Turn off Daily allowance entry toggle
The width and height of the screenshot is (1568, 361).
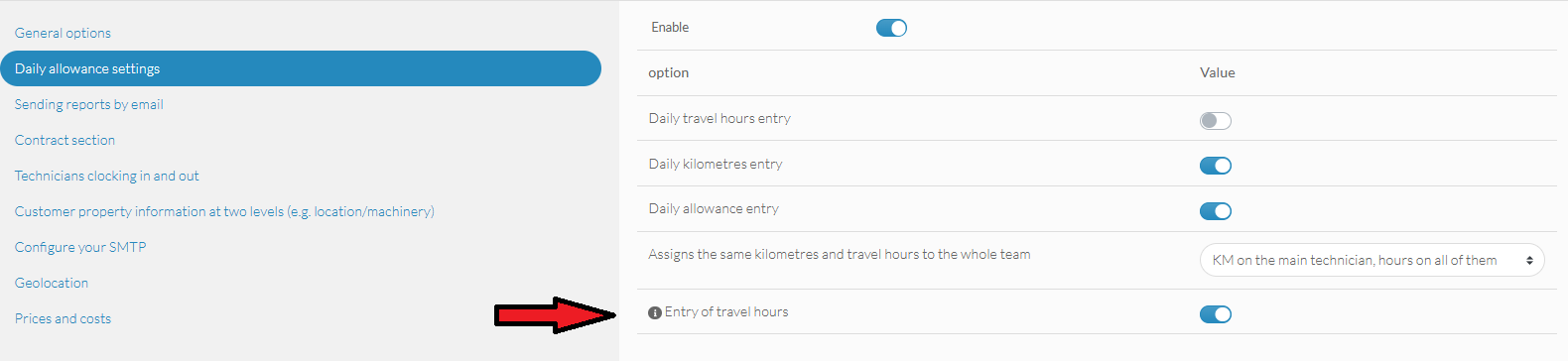pos(1216,211)
